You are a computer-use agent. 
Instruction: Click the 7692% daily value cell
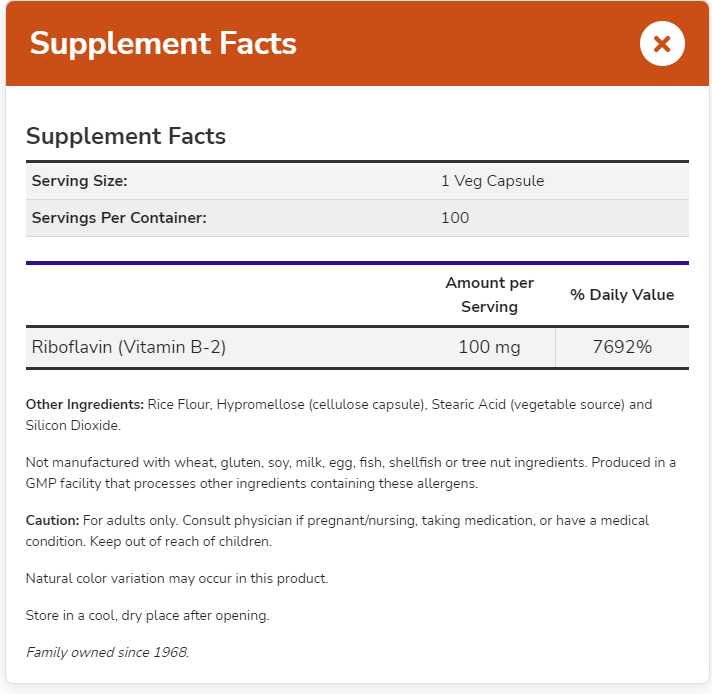622,347
